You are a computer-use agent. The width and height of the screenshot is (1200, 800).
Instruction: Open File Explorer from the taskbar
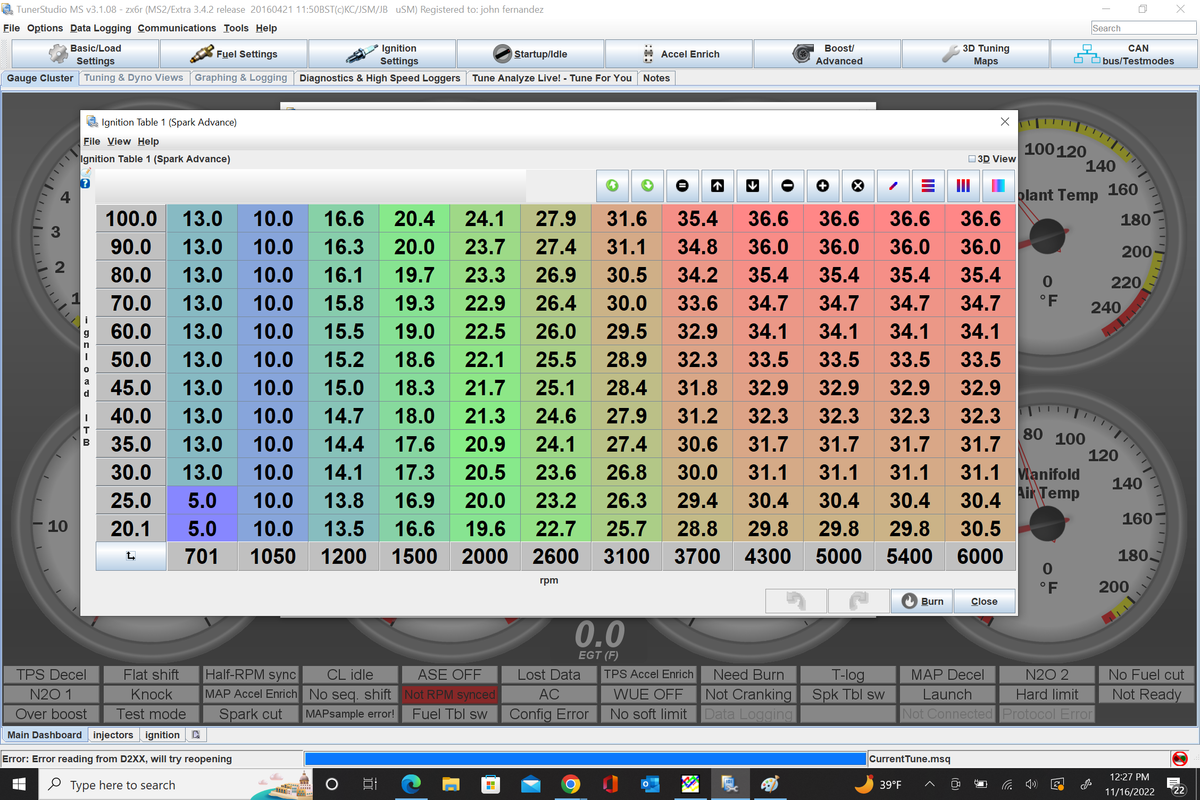(451, 785)
